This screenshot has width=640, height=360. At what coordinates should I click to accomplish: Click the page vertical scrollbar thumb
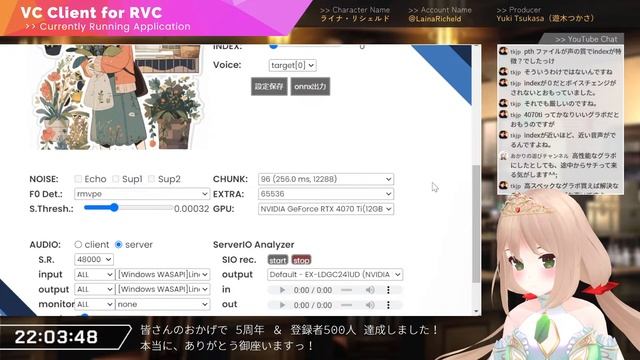tap(476, 224)
